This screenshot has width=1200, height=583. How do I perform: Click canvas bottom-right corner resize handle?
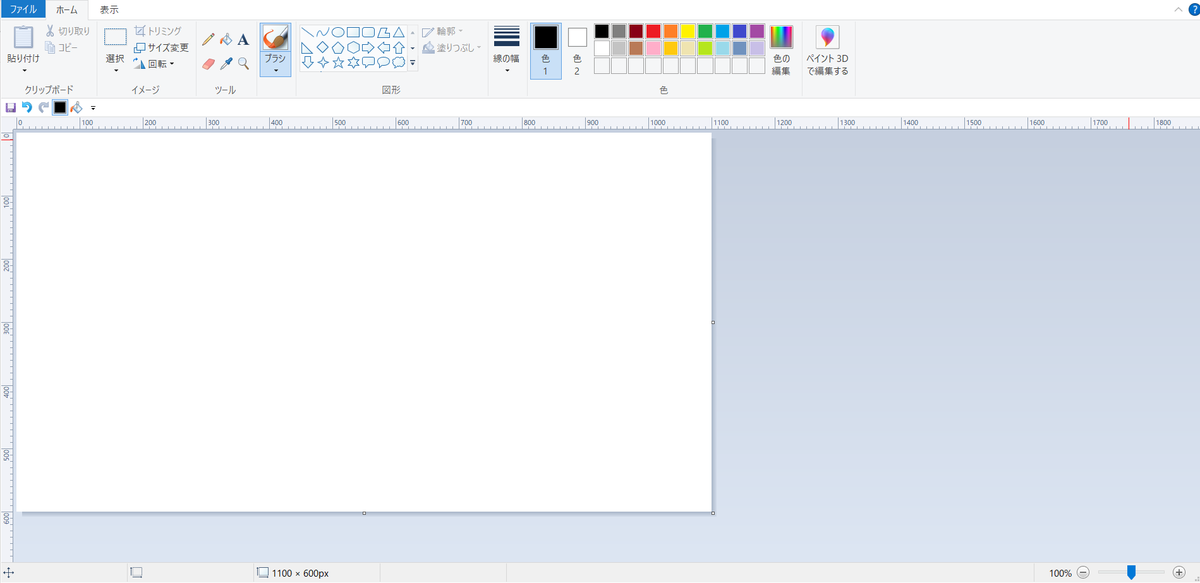(713, 513)
